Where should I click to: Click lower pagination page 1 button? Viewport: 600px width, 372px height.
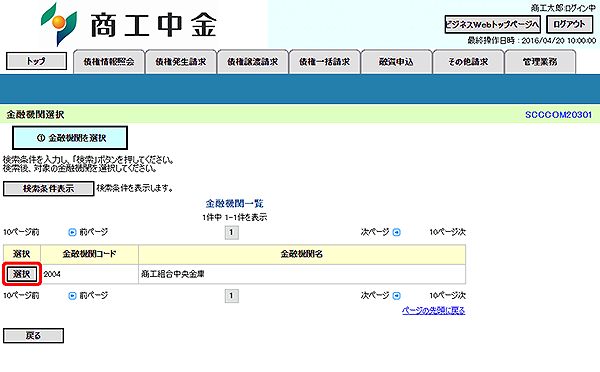click(x=232, y=296)
